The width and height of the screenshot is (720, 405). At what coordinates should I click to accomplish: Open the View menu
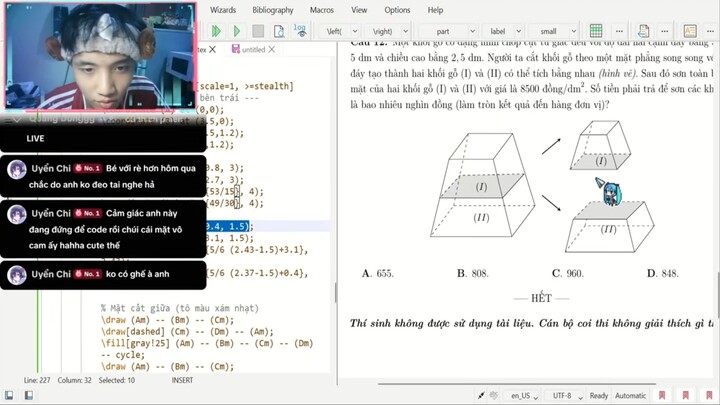point(359,10)
